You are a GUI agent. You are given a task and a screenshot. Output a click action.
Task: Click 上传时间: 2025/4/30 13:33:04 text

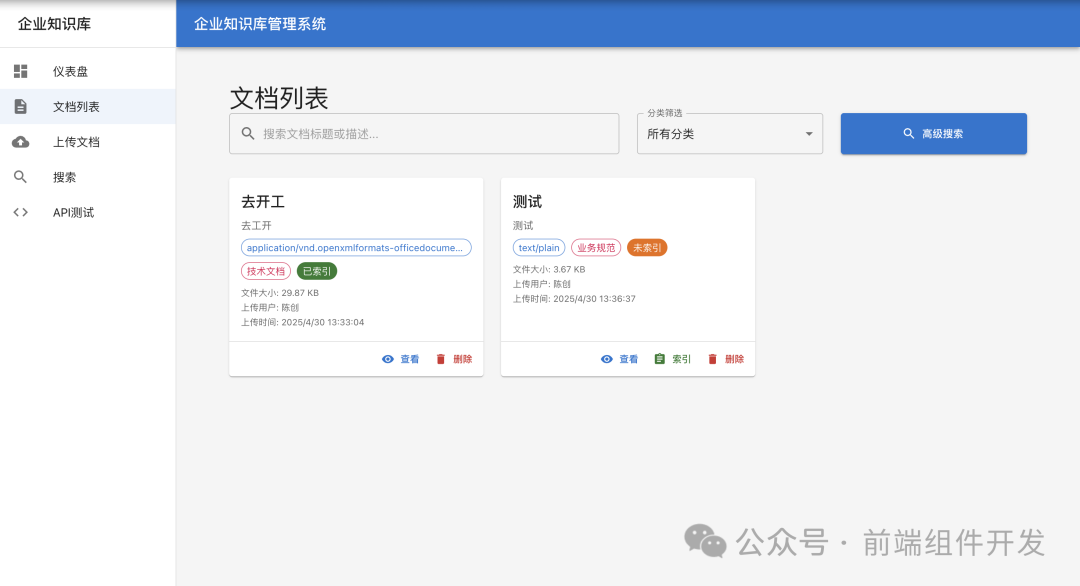(302, 322)
